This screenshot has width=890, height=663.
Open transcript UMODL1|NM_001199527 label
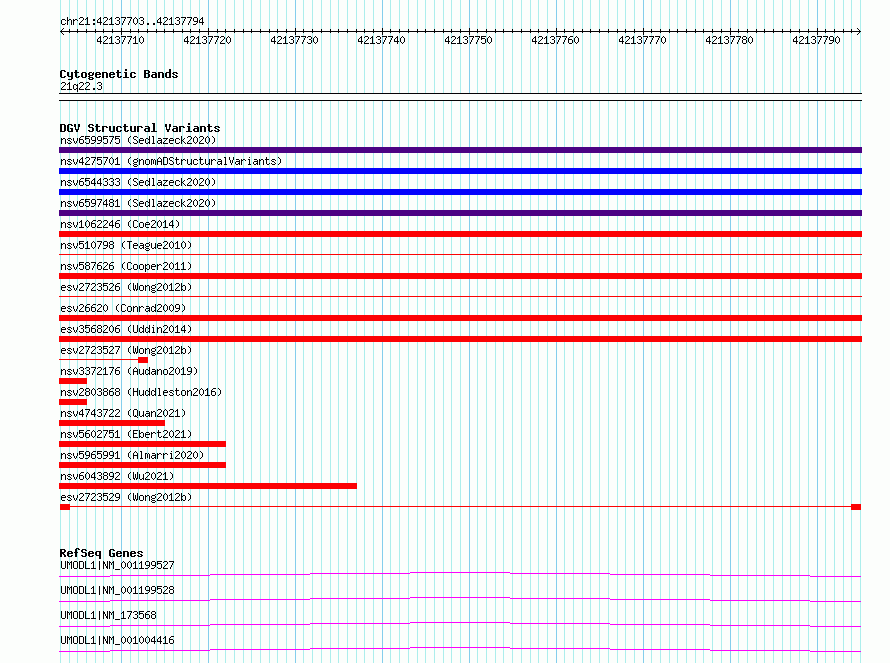pyautogui.click(x=117, y=565)
